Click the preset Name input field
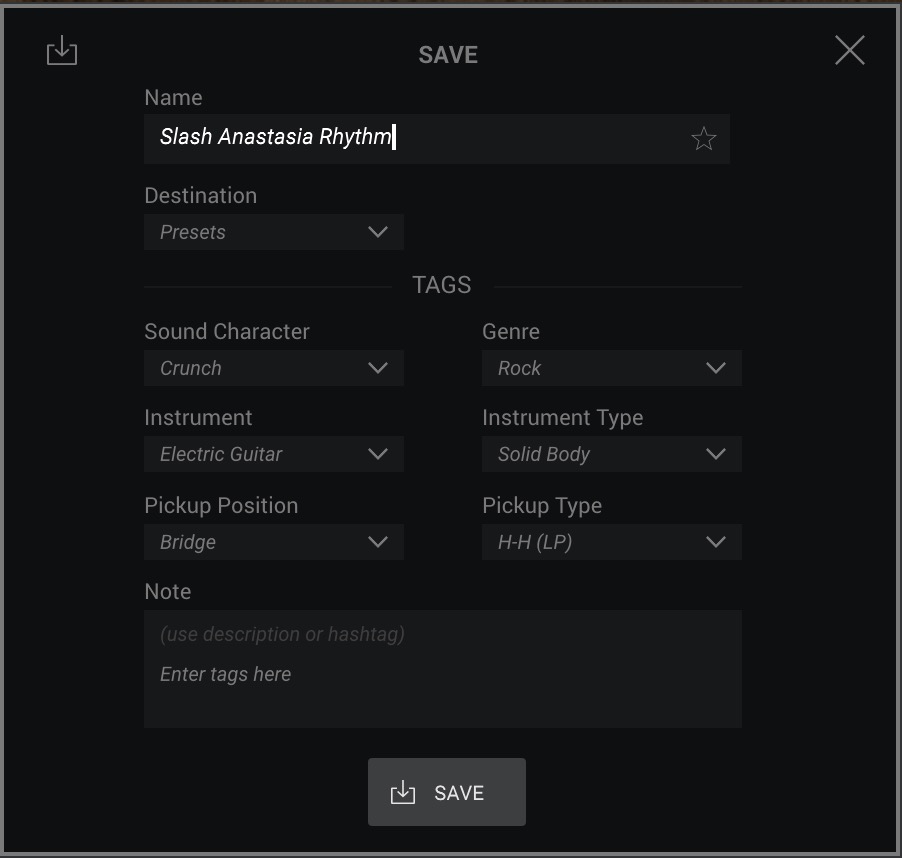Screen dimensions: 902x858 pos(437,139)
